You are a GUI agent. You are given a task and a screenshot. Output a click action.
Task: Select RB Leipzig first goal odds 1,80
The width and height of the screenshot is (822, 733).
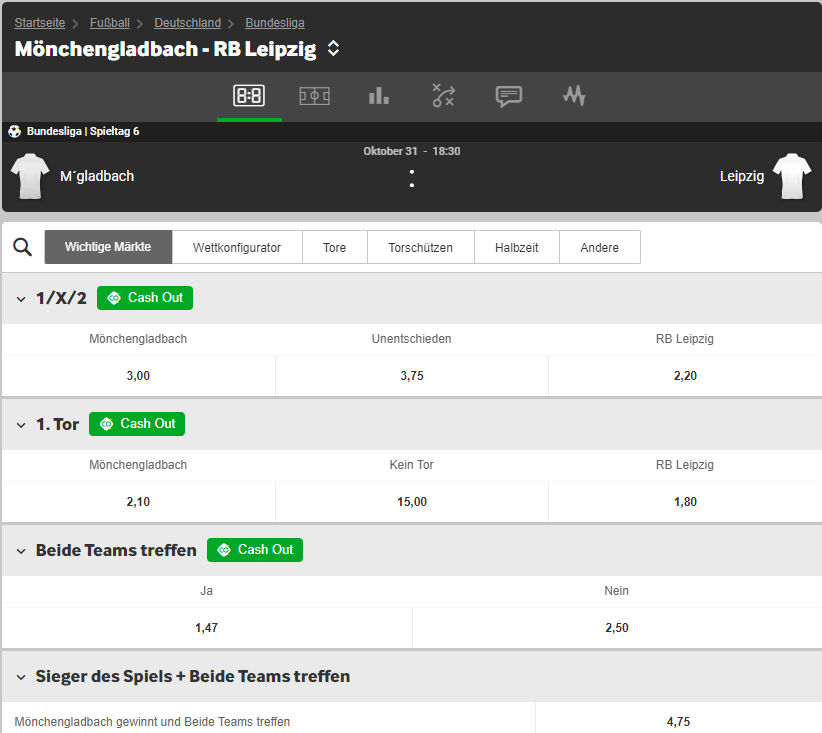(685, 502)
